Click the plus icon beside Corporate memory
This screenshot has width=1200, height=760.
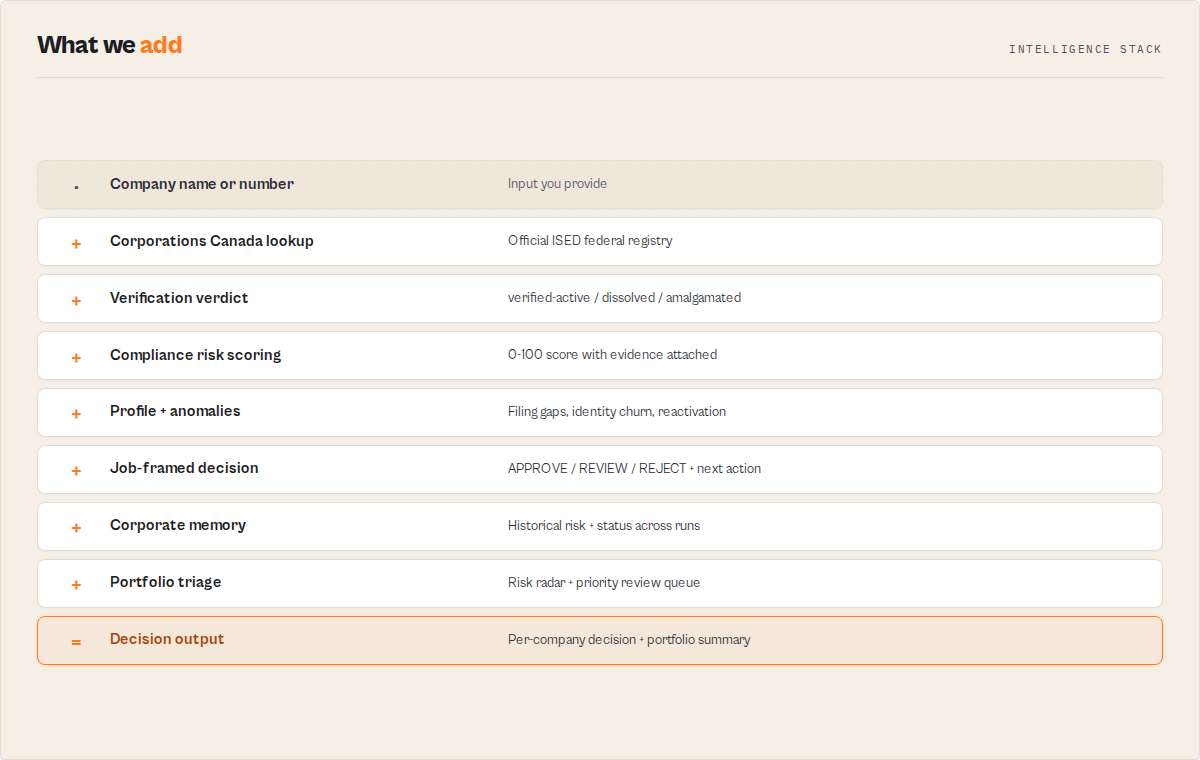[x=76, y=528]
